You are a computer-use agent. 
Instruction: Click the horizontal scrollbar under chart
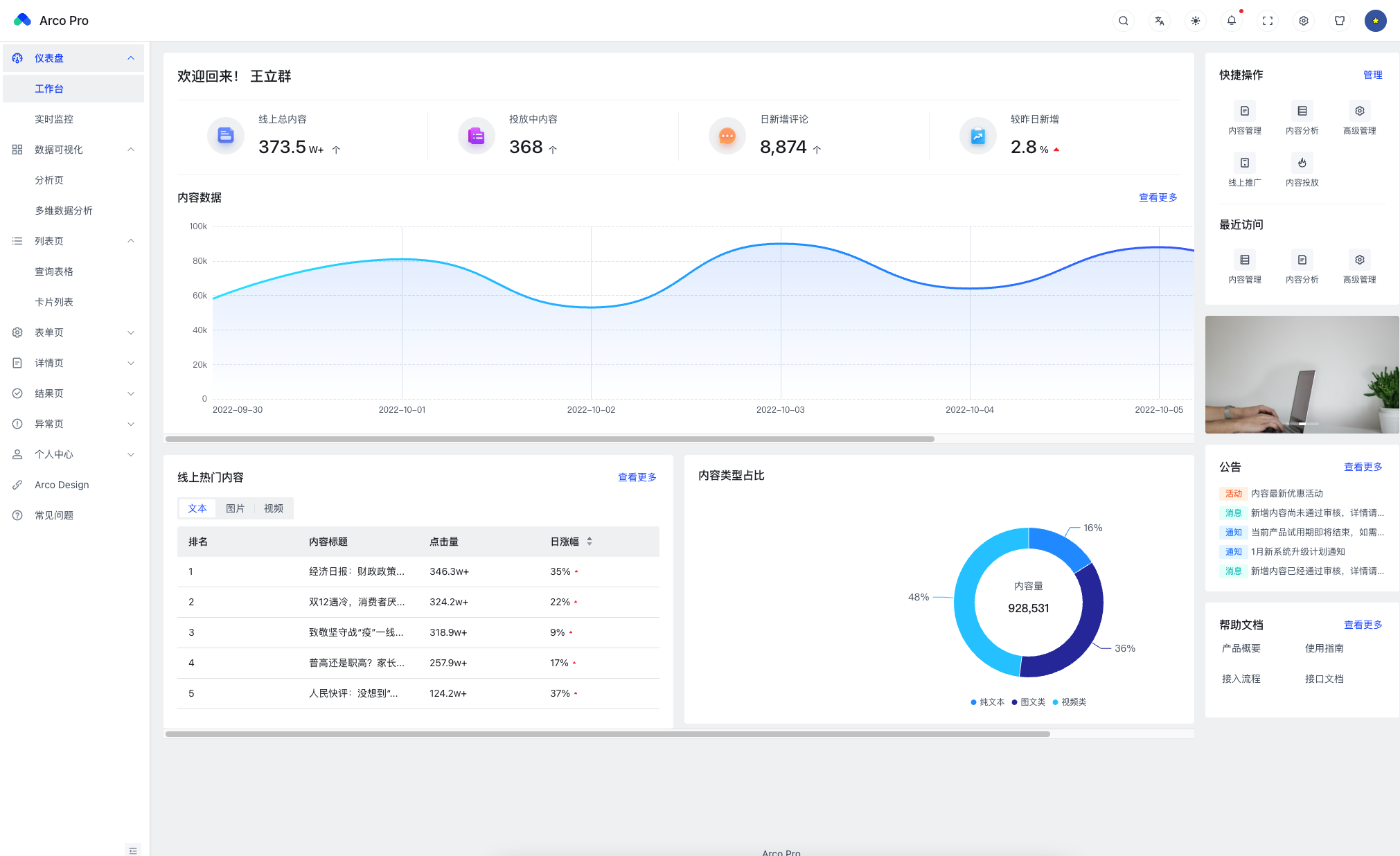(x=549, y=439)
